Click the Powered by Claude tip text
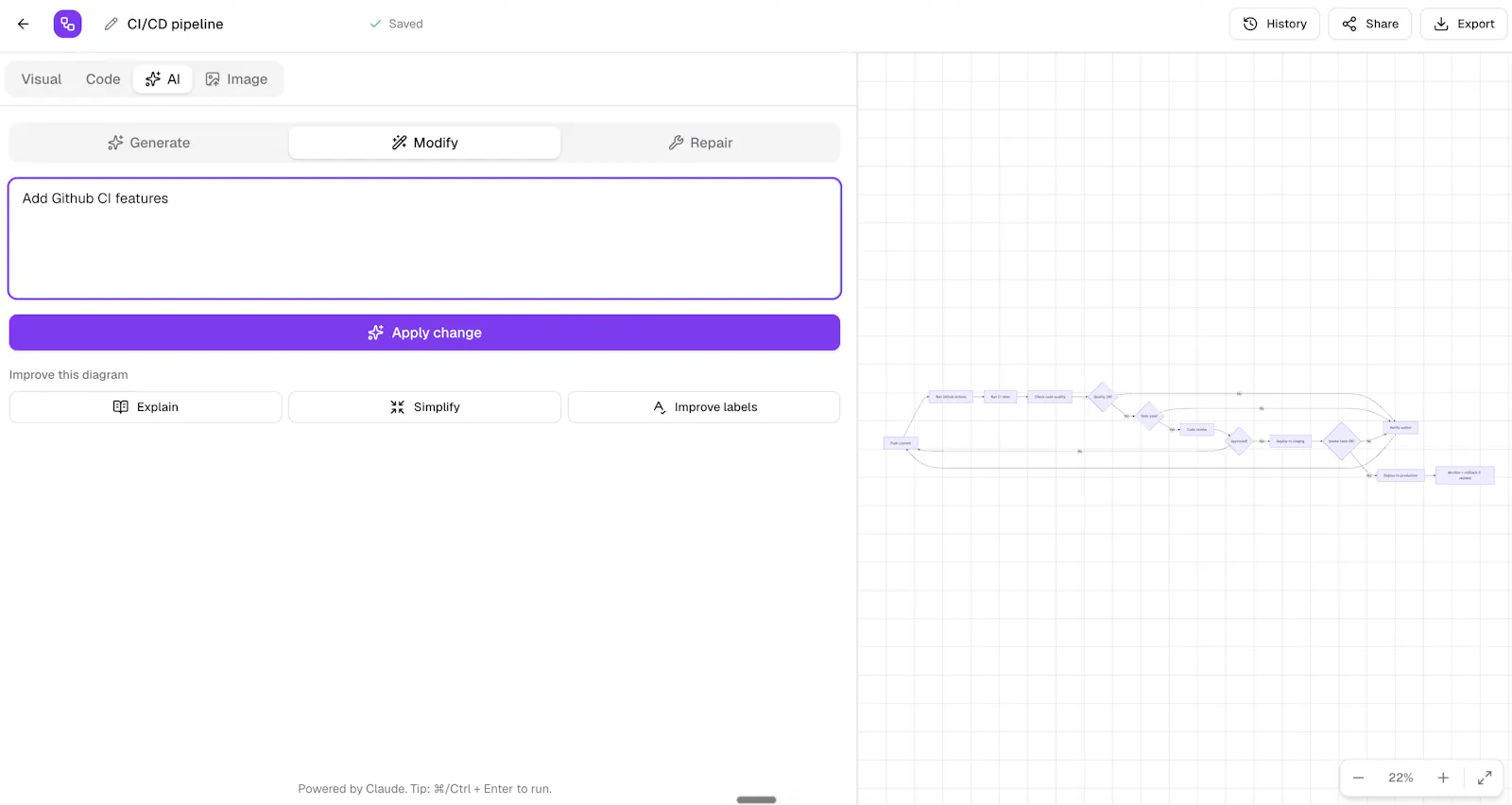The width and height of the screenshot is (1512, 805). 424,789
